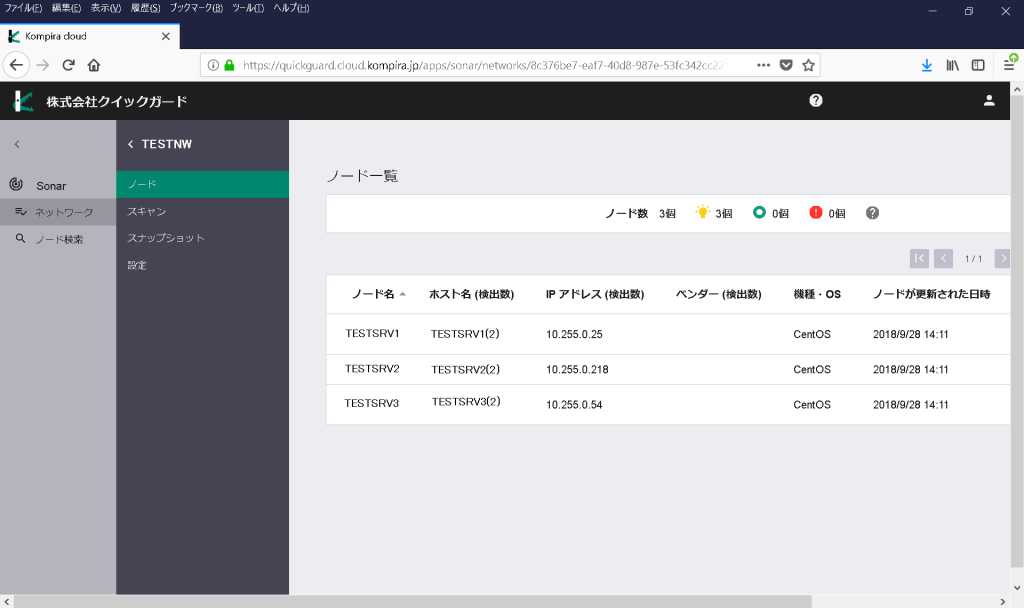The width and height of the screenshot is (1024, 608).
Task: Click the next page pagination button
Action: point(1002,258)
